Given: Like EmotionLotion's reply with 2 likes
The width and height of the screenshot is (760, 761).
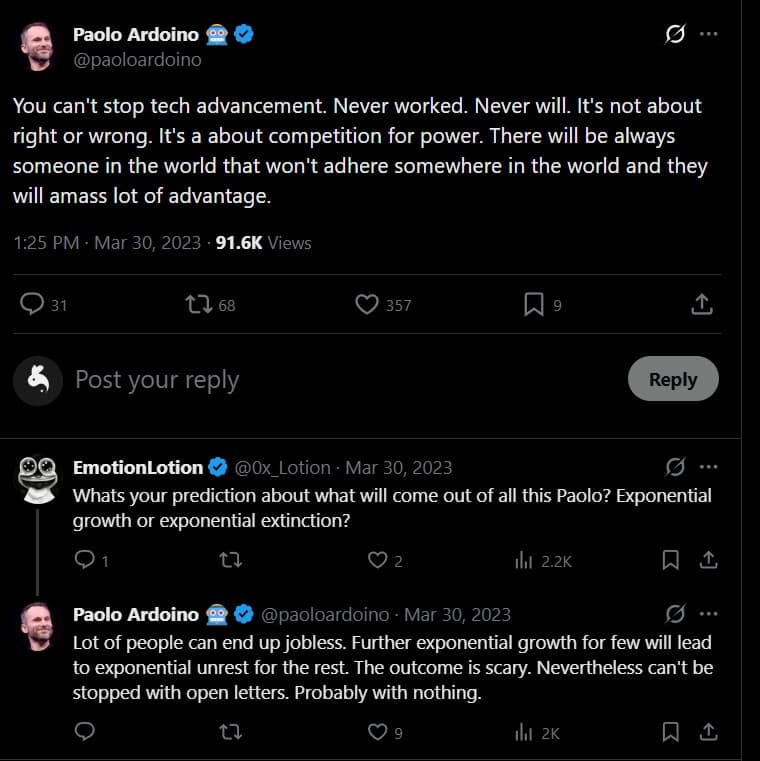Looking at the screenshot, I should click(378, 560).
